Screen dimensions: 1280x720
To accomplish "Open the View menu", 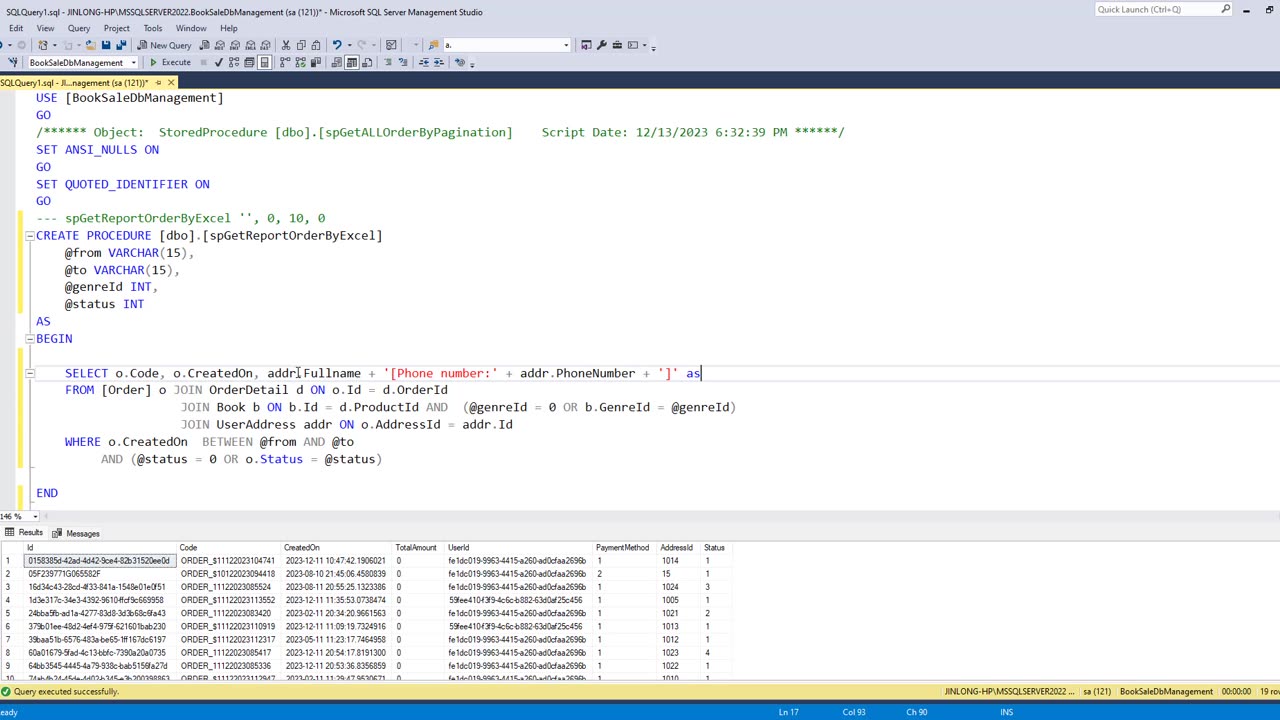I will (x=45, y=28).
